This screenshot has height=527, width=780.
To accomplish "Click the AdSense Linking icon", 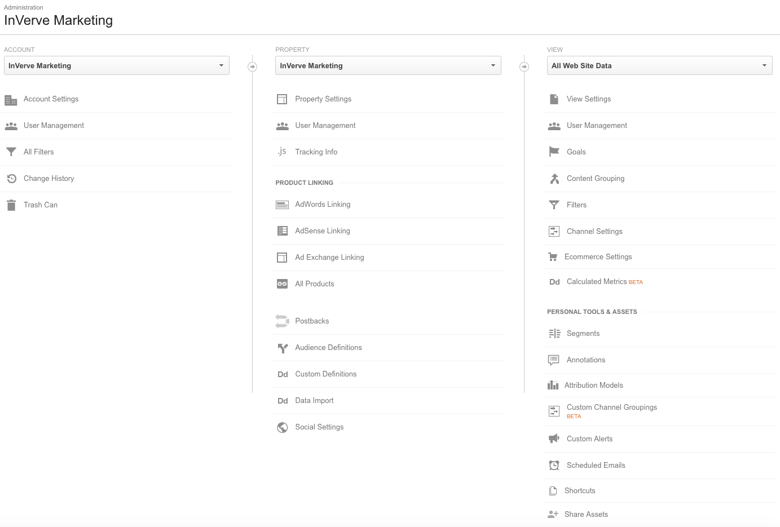I will pos(282,231).
